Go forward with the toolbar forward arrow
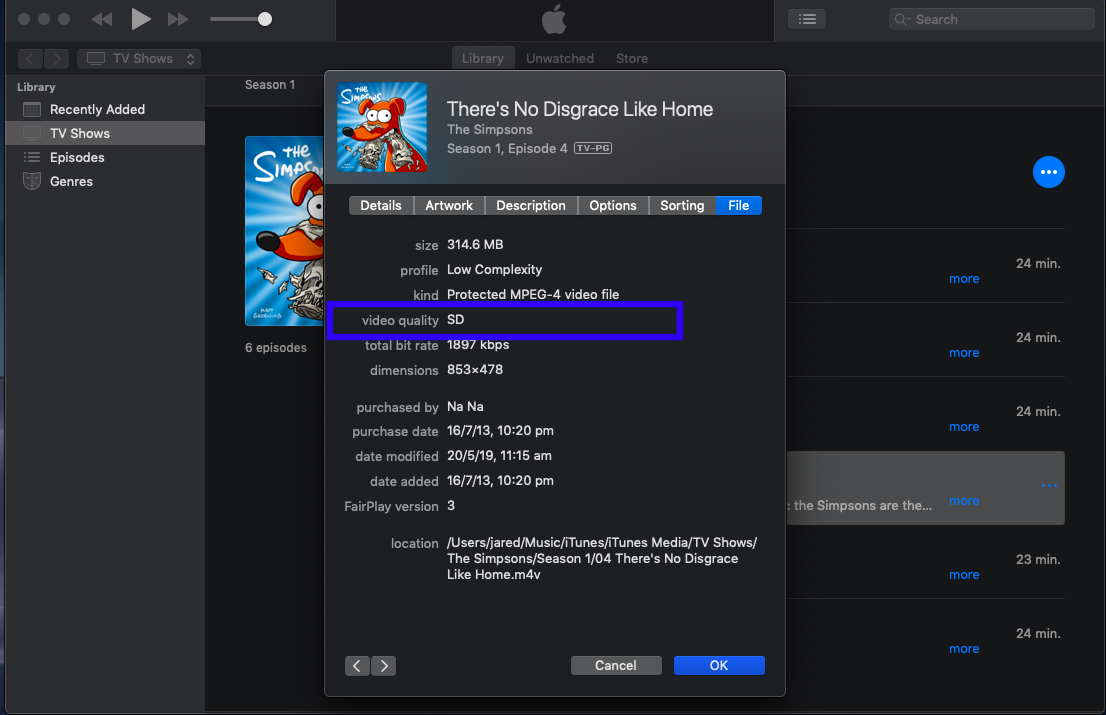Viewport: 1106px width, 715px height. point(56,59)
